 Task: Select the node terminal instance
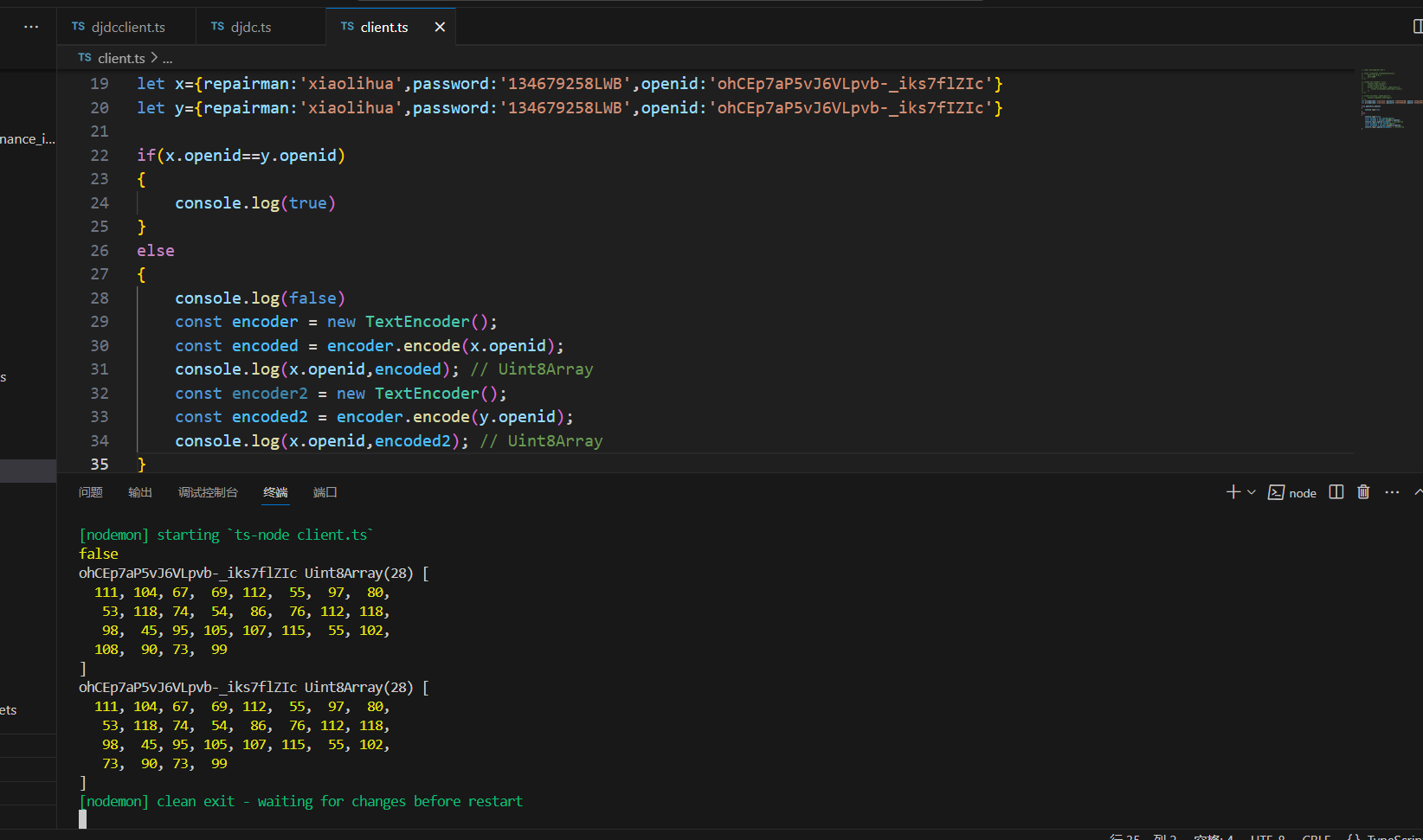click(1292, 492)
